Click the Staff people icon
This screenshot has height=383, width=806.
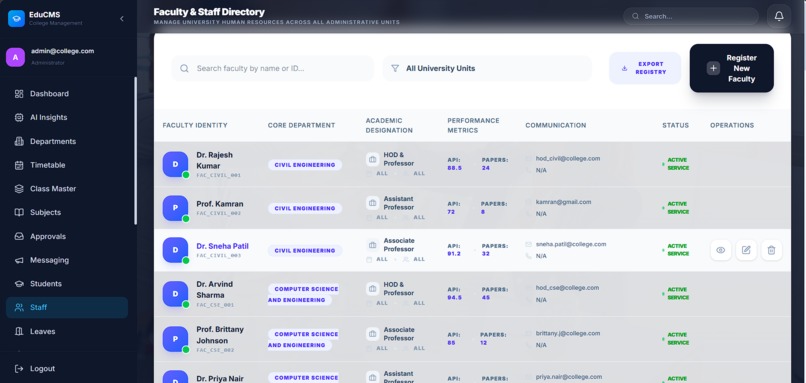tap(19, 307)
